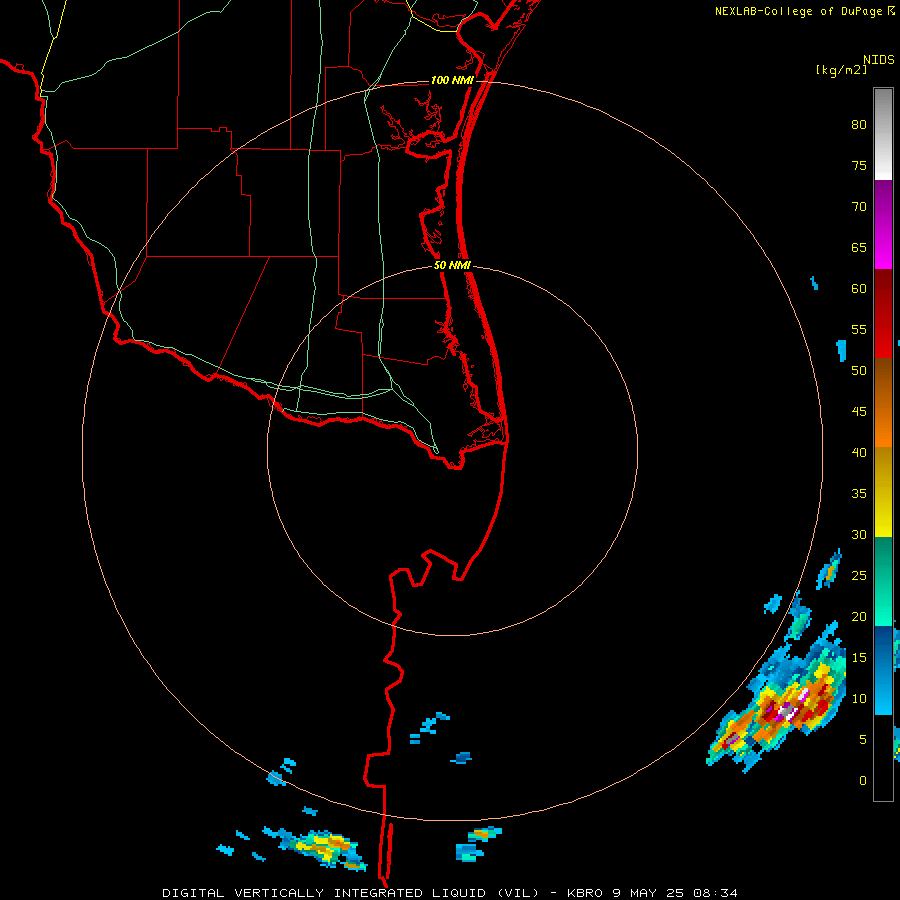Click the 15 value on color scale
Screen dimensions: 900x900
point(859,658)
